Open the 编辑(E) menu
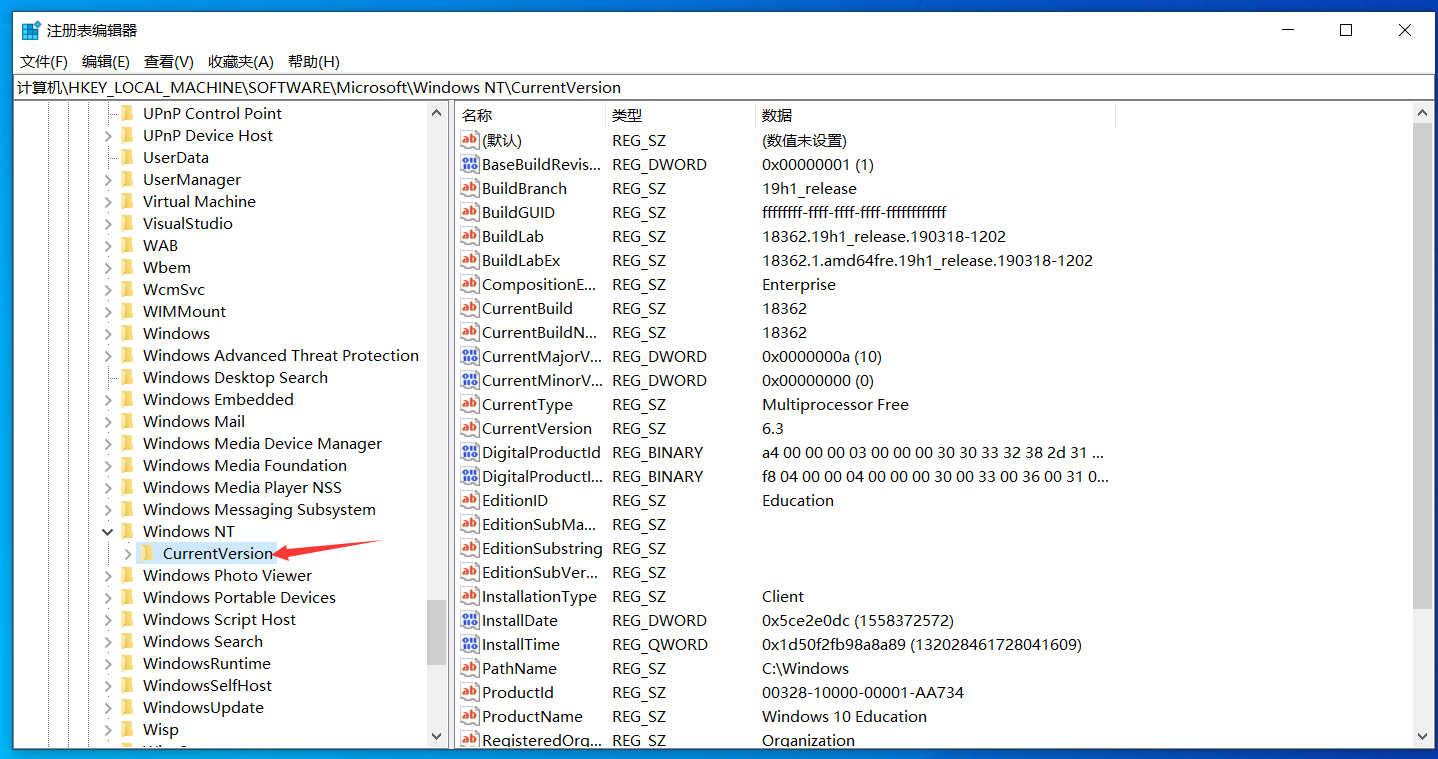This screenshot has width=1438, height=759. pyautogui.click(x=106, y=61)
